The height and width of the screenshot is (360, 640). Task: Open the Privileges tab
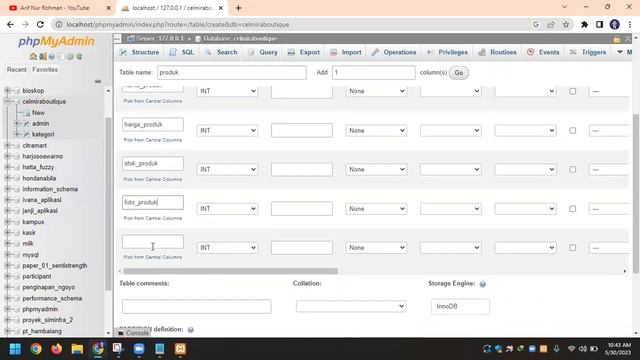[x=447, y=52]
